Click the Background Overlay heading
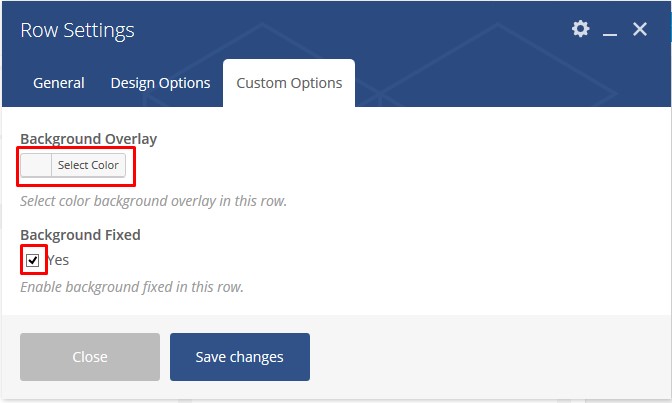 [88, 139]
